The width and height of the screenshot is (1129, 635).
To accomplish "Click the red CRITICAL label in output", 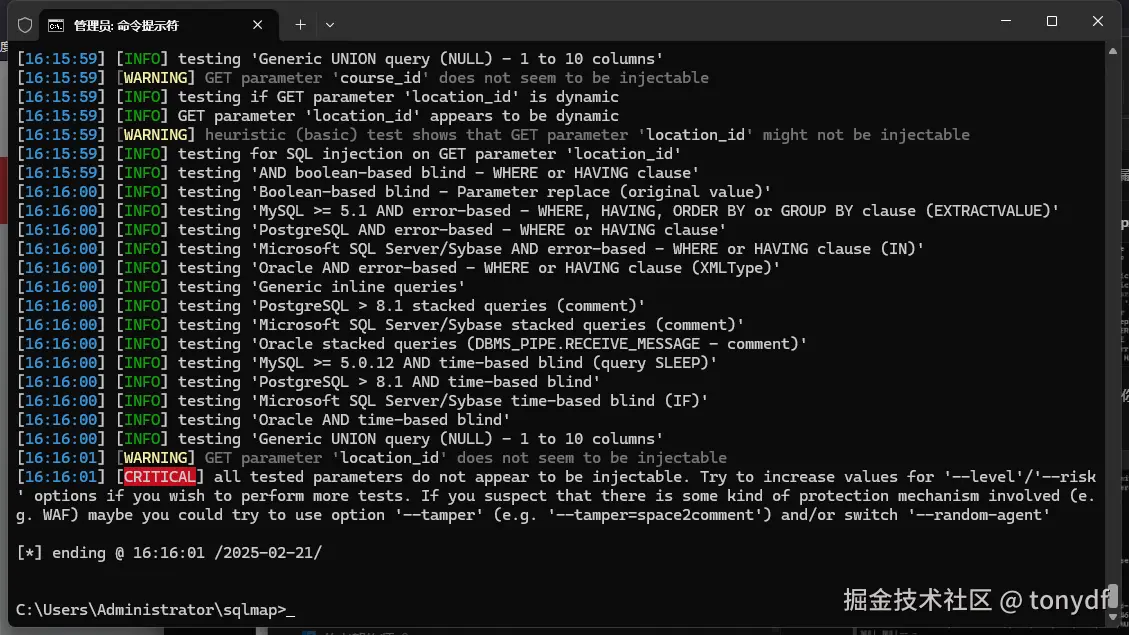I will point(159,477).
